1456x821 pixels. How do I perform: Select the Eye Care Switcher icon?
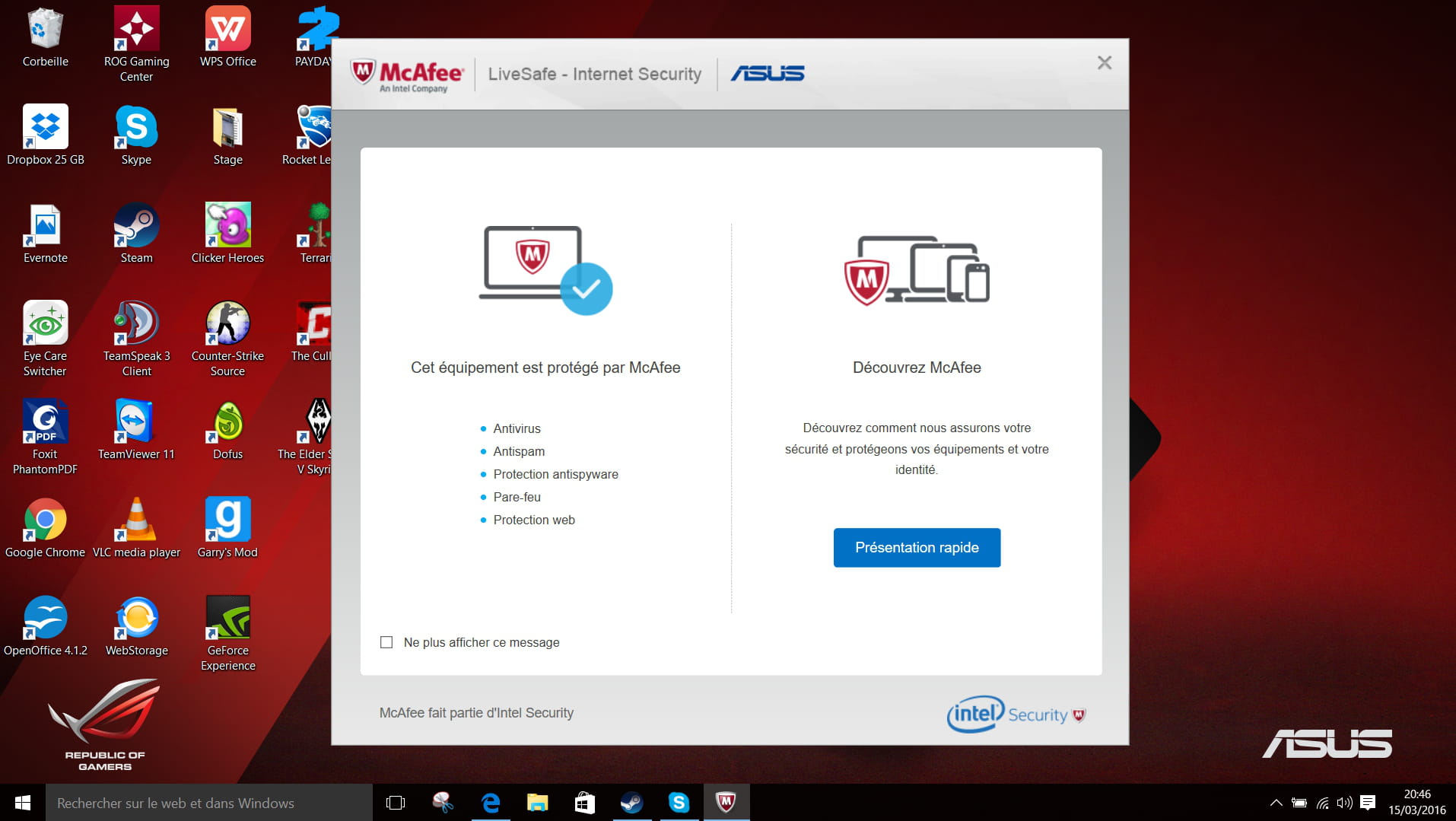pos(46,339)
